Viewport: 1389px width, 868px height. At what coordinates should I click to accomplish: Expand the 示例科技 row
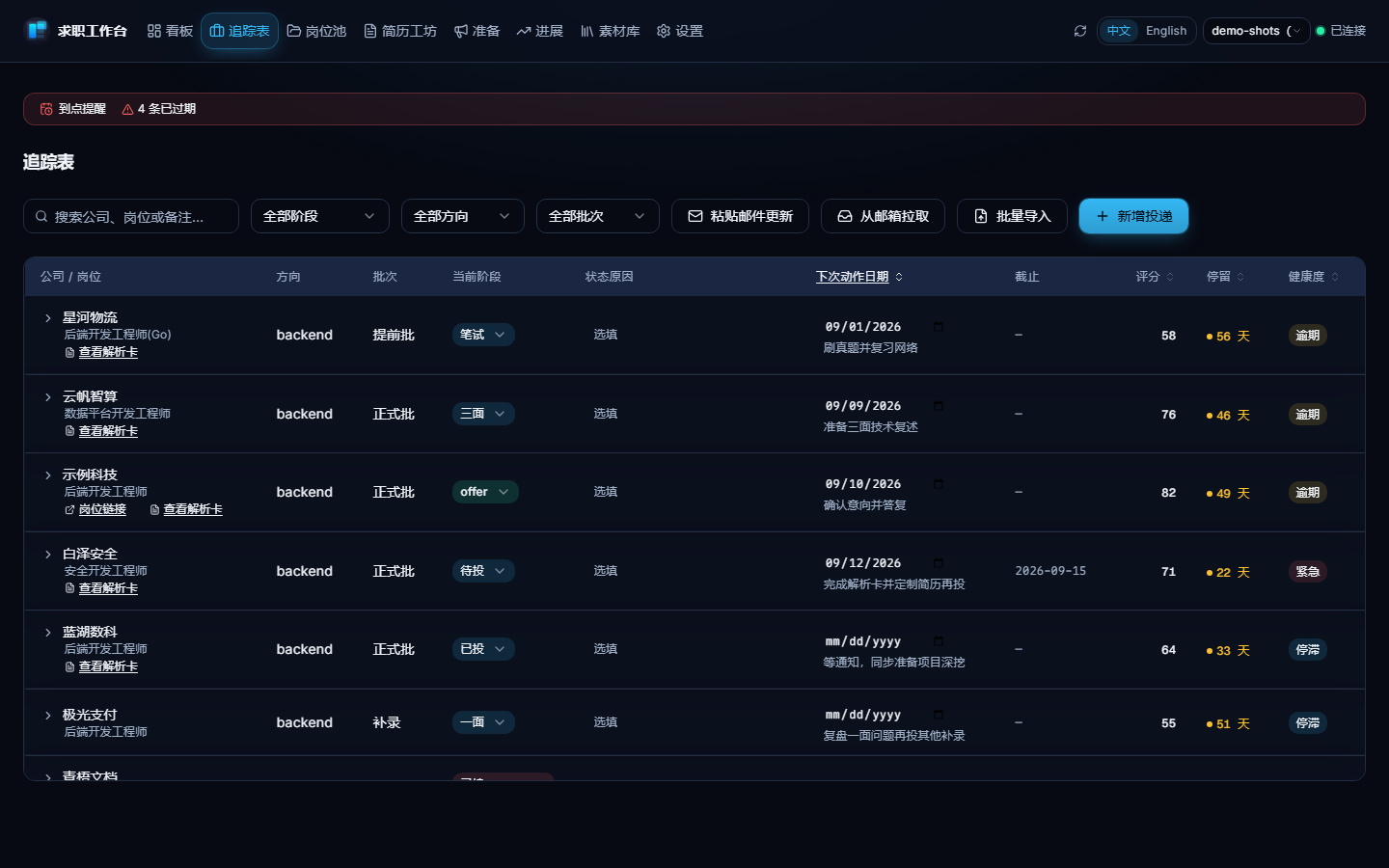pos(48,475)
